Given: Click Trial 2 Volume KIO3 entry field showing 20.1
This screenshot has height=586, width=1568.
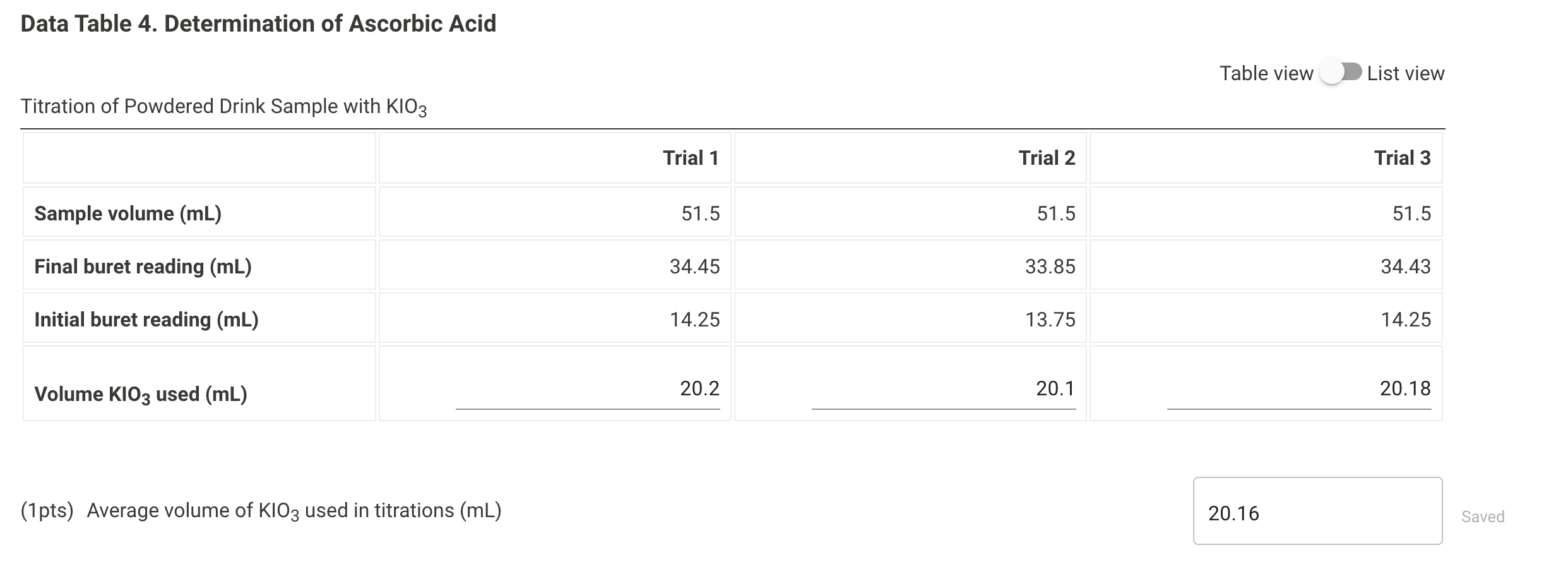Looking at the screenshot, I should (x=944, y=390).
